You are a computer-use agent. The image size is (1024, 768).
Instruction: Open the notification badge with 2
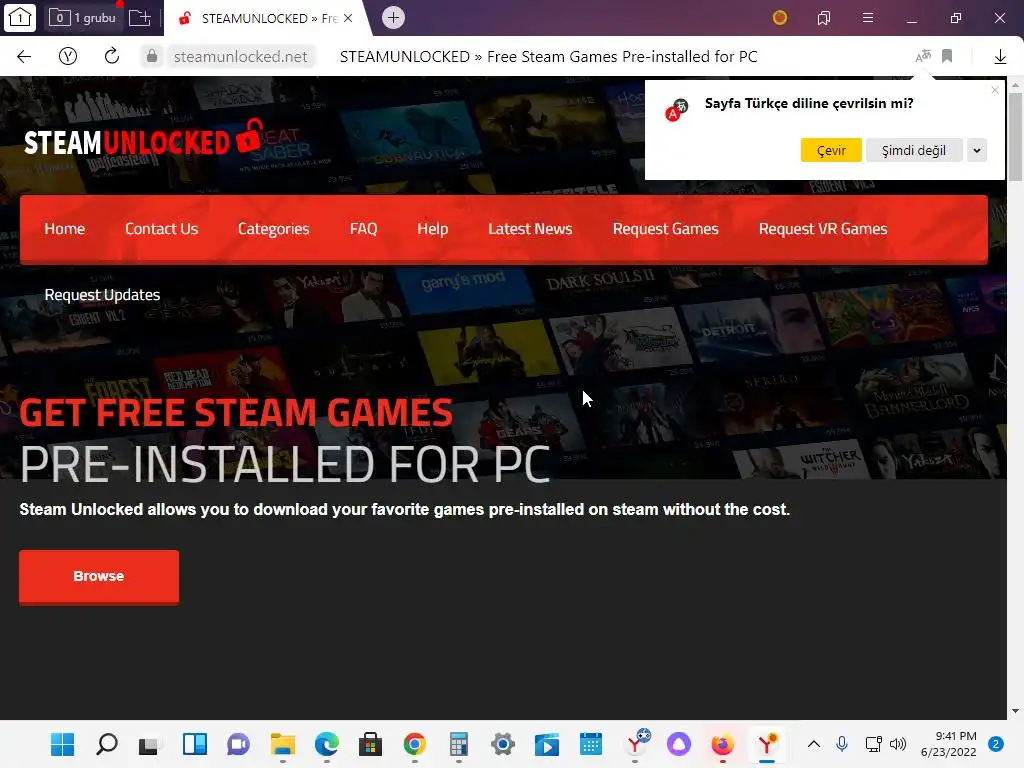click(x=996, y=744)
